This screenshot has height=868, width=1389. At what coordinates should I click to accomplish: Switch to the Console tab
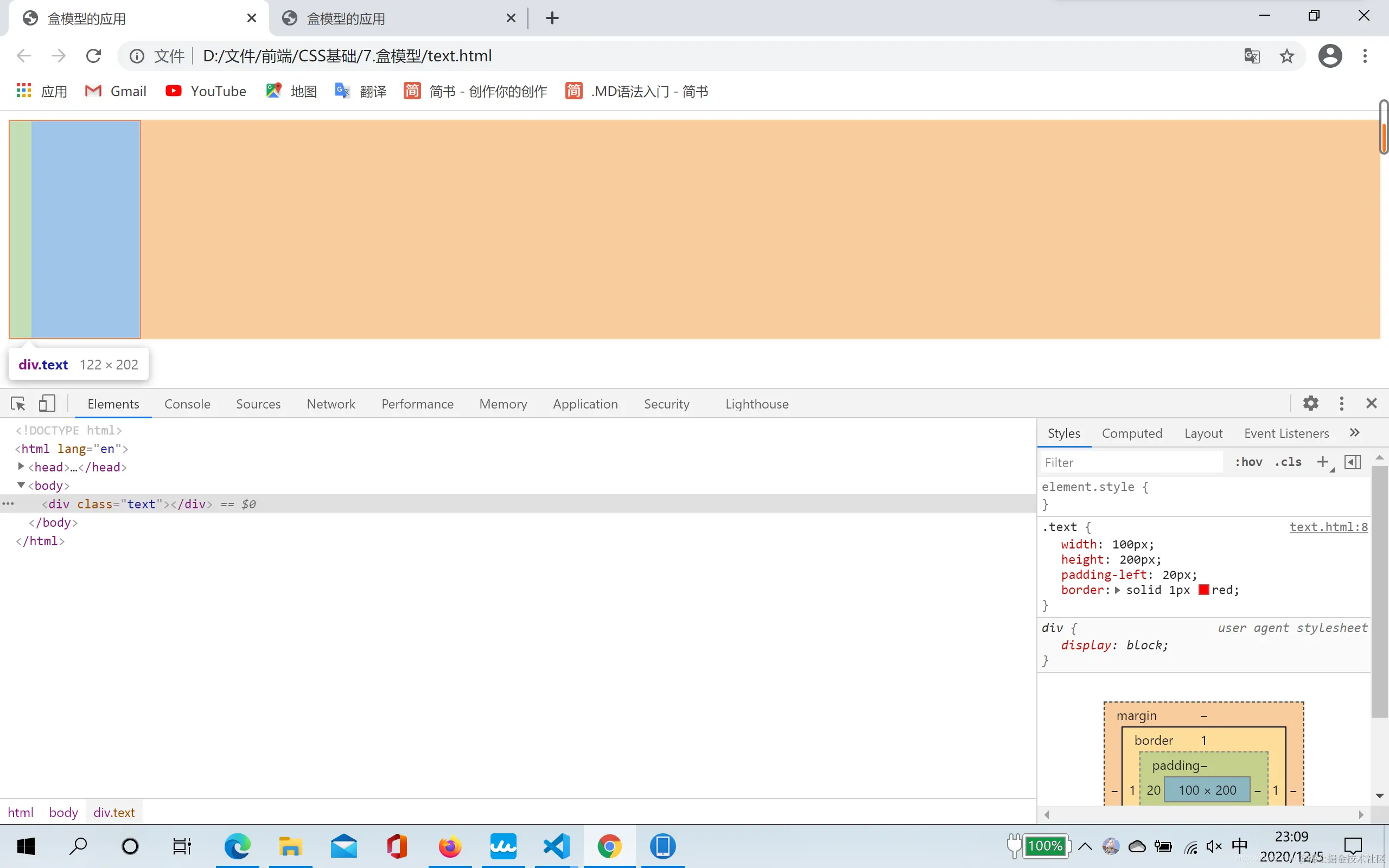[x=187, y=404]
